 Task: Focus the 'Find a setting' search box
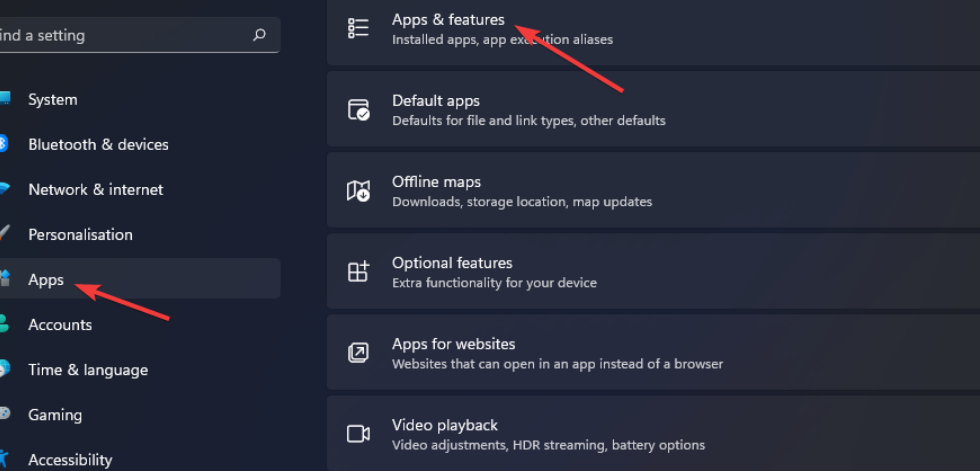pyautogui.click(x=120, y=35)
